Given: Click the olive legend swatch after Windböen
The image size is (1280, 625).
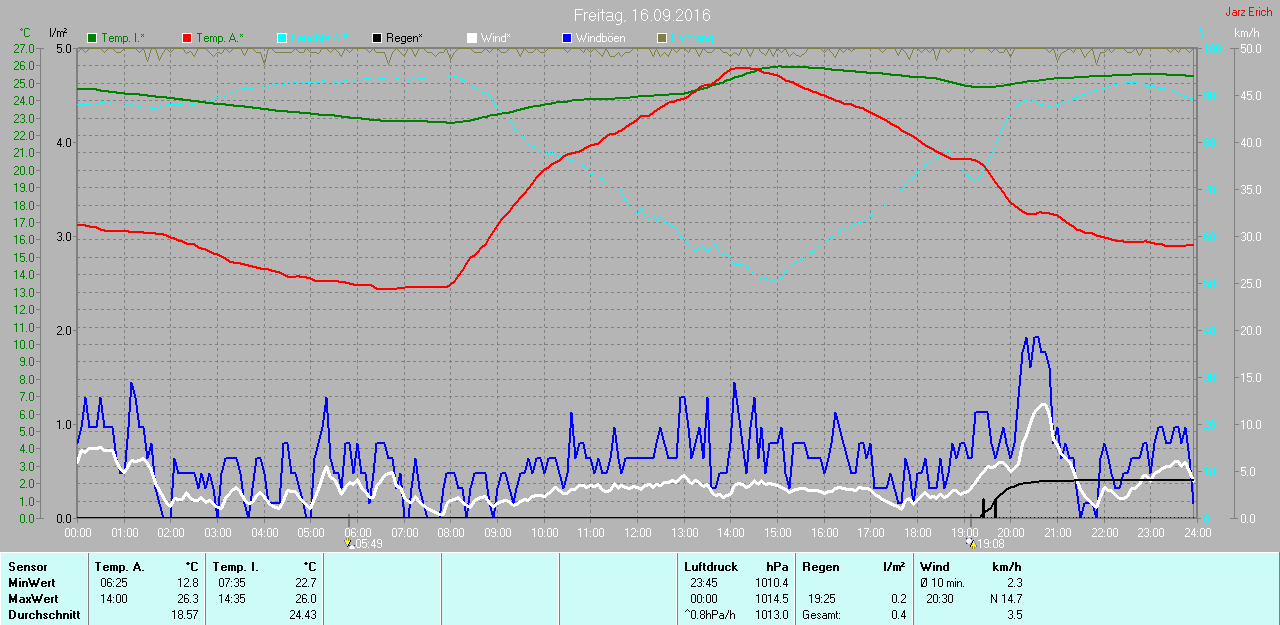Looking at the screenshot, I should 661,38.
